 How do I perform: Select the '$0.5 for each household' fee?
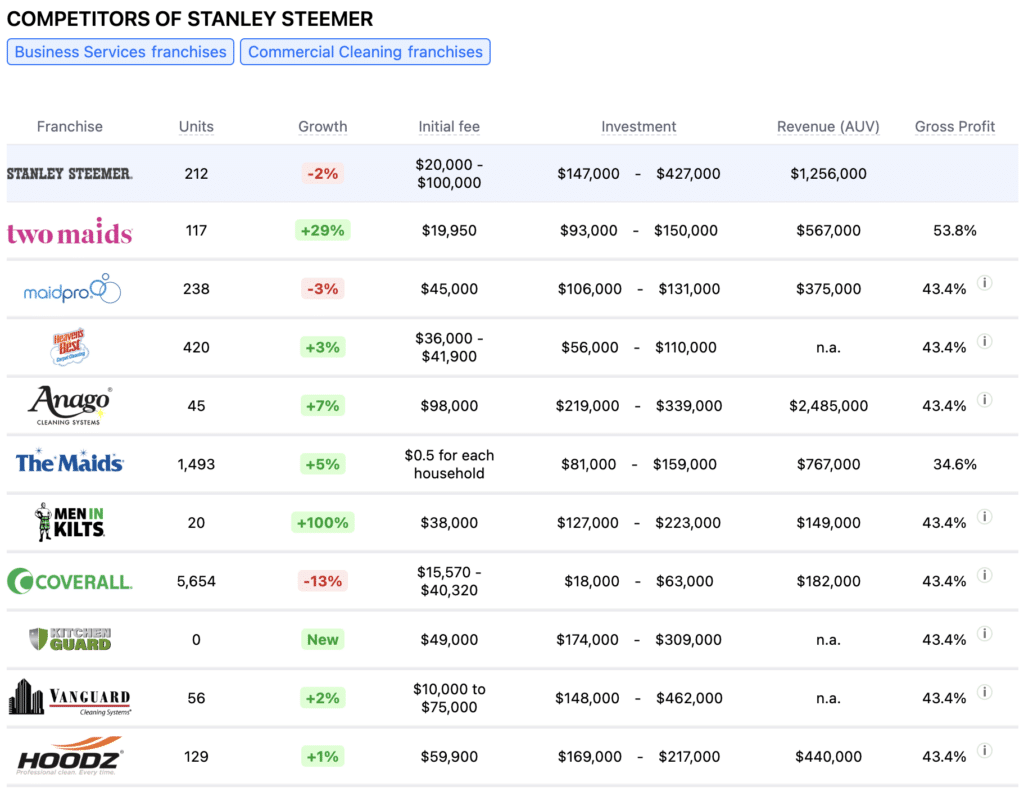point(449,464)
